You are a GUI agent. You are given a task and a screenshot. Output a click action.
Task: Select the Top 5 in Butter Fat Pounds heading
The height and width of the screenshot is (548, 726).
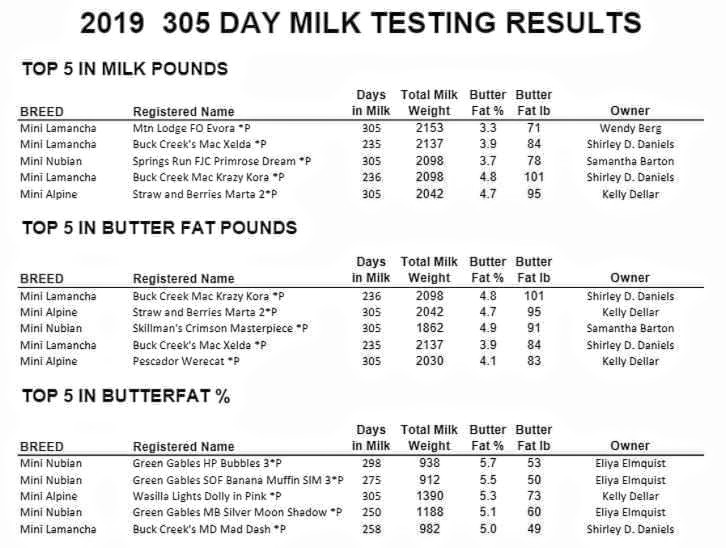[159, 228]
